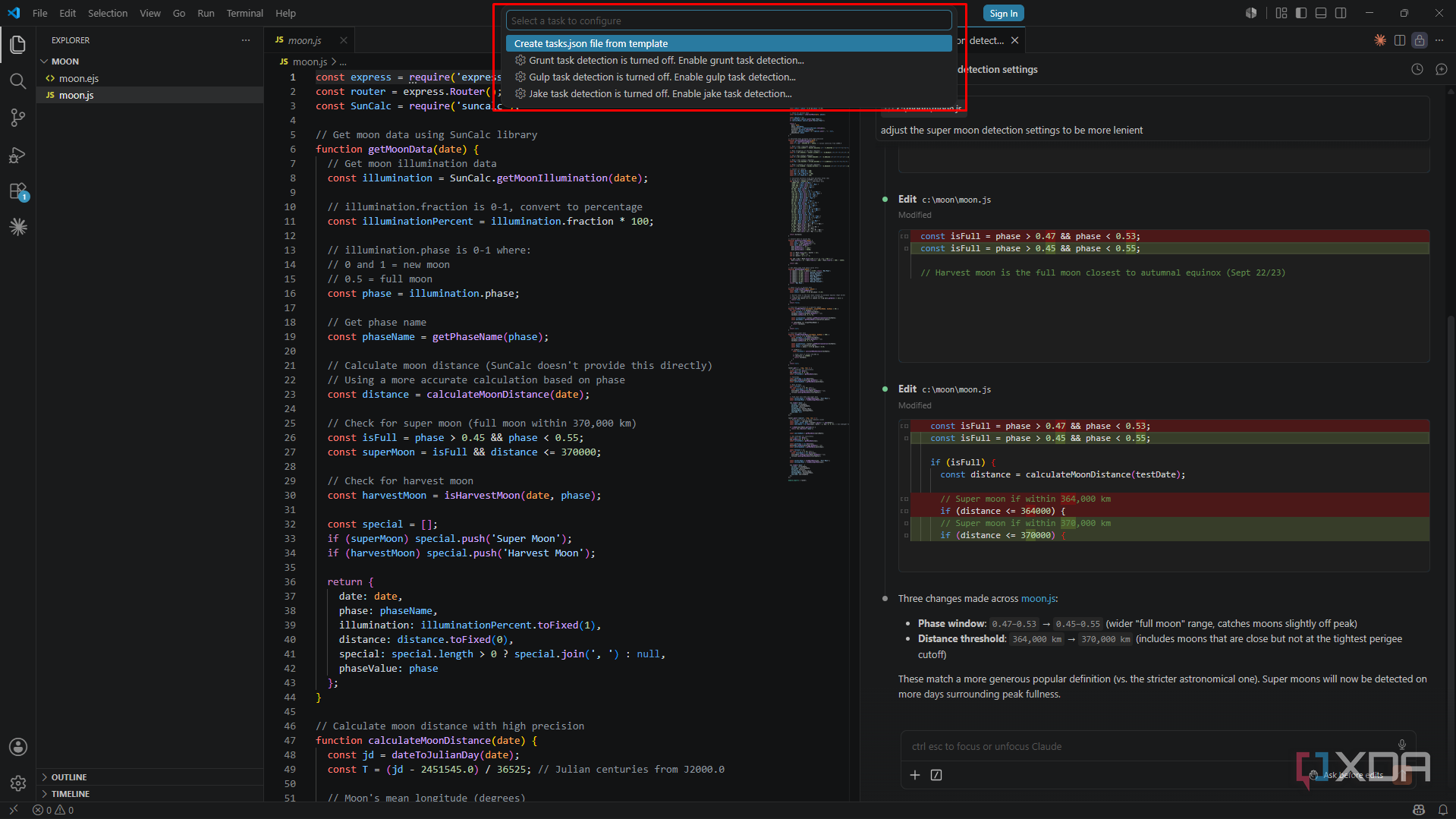Open the Go menu
1456x819 pixels.
(x=179, y=13)
